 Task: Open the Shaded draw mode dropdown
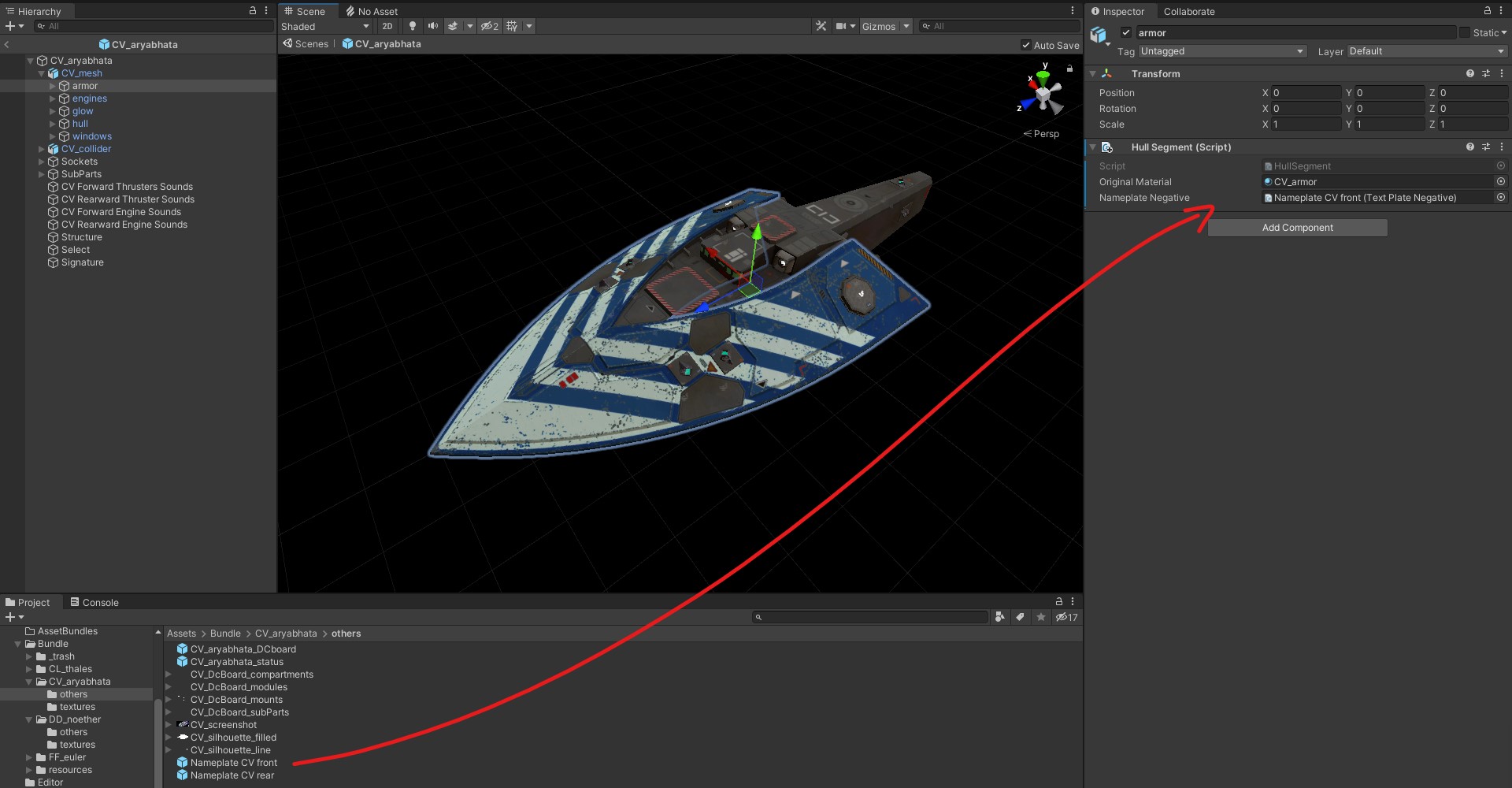click(x=324, y=26)
